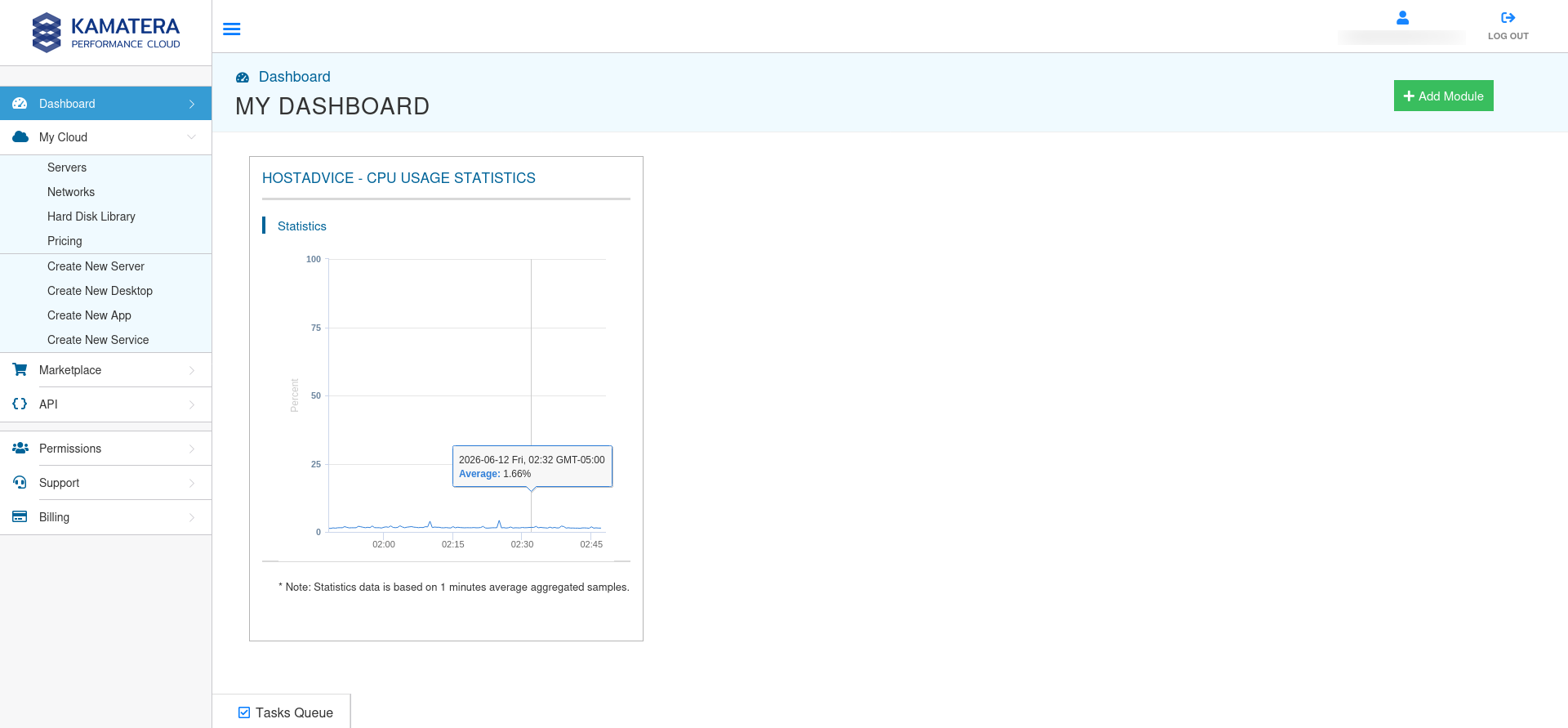Click the 75 y-axis value
This screenshot has width=1568, height=728.
click(316, 328)
